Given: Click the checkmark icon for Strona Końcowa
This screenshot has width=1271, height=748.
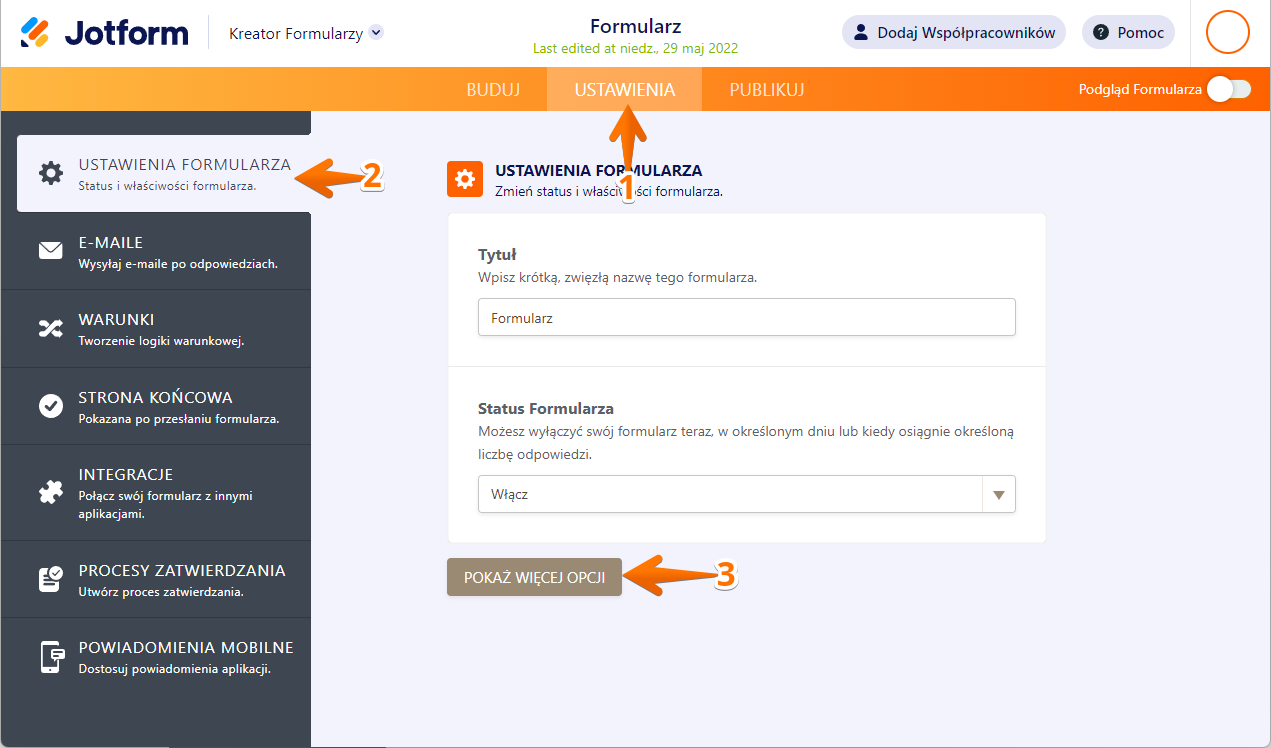Looking at the screenshot, I should pos(50,405).
